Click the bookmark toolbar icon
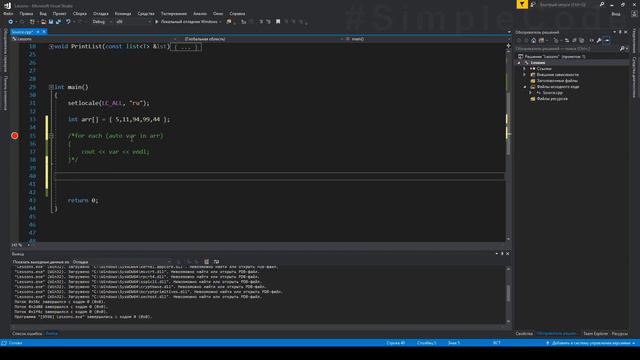 pyautogui.click(x=278, y=22)
